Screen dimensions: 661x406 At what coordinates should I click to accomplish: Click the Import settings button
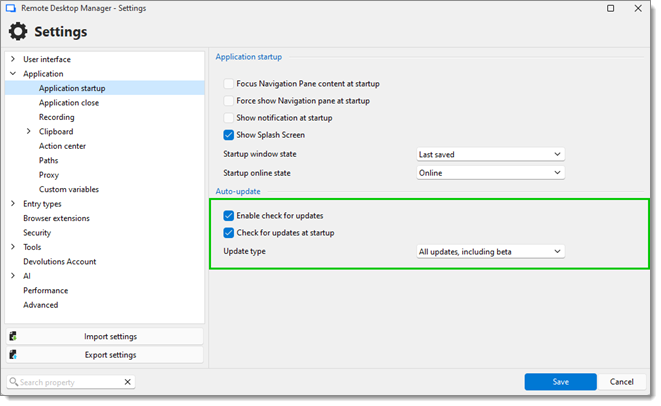tap(105, 336)
